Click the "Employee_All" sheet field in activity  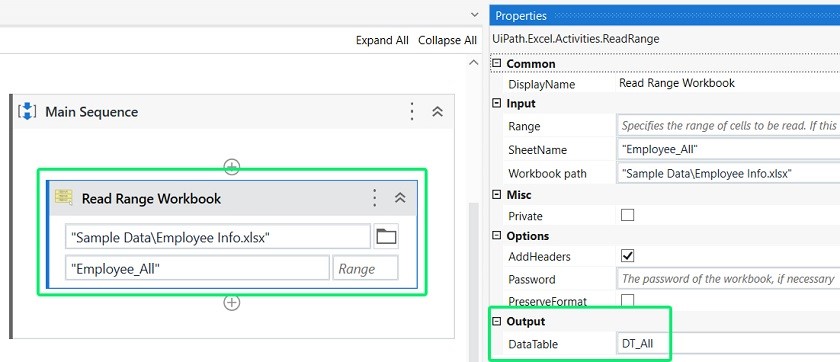[x=197, y=268]
